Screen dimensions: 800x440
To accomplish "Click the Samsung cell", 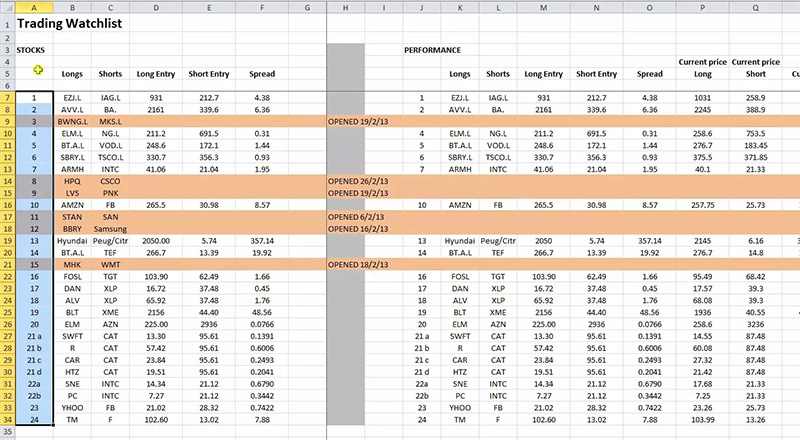I will coord(110,229).
